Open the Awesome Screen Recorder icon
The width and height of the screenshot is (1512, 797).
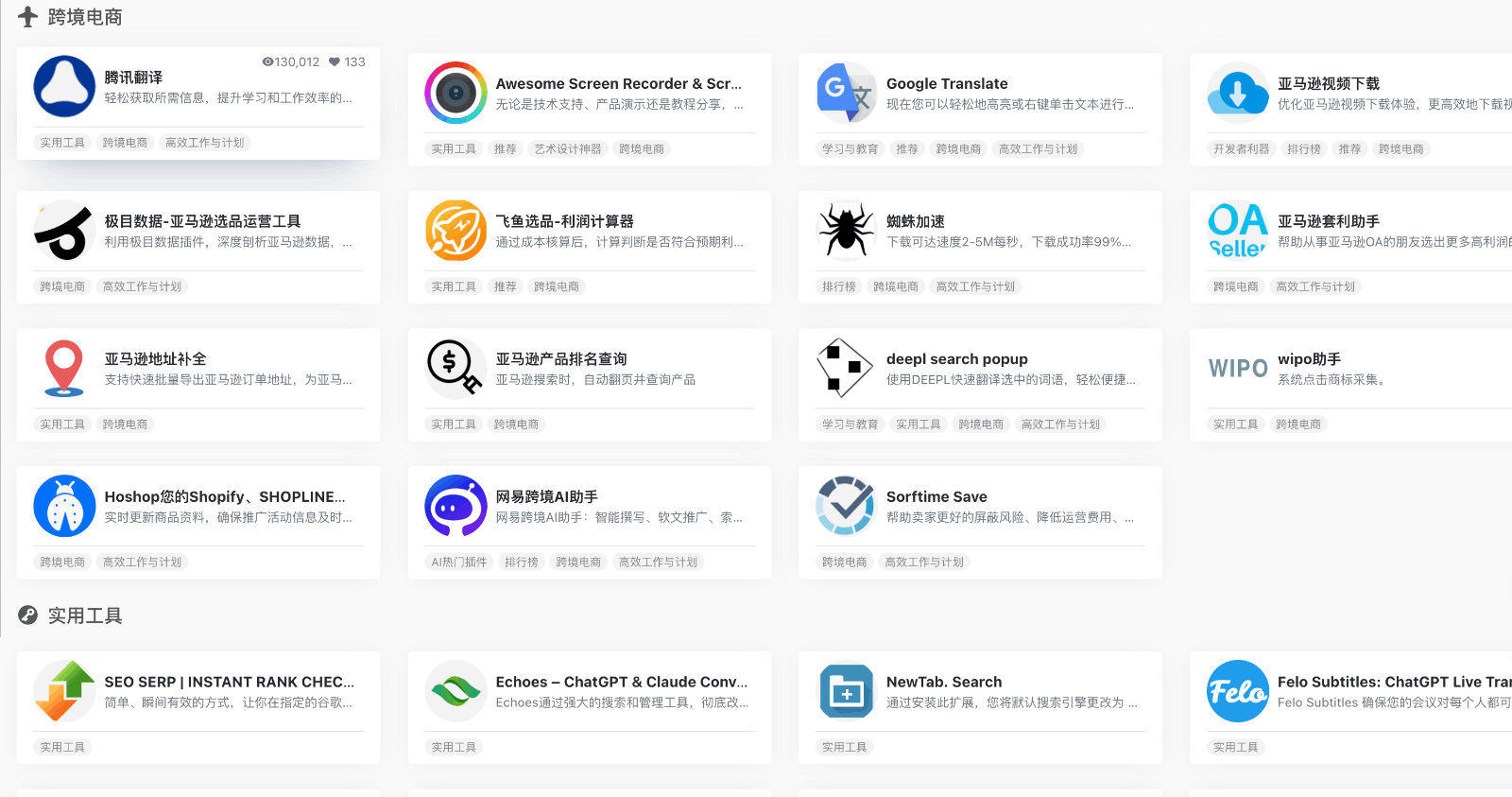point(455,93)
